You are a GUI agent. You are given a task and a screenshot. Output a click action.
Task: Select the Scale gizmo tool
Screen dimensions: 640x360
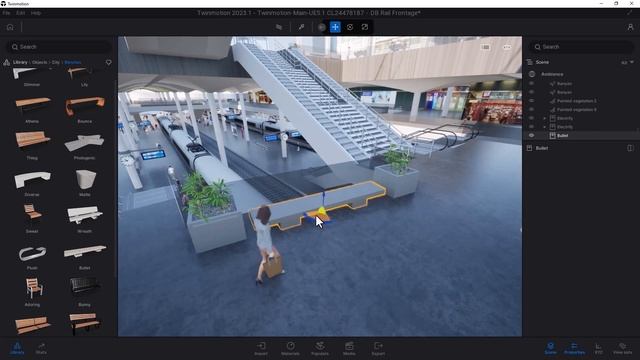(x=364, y=27)
